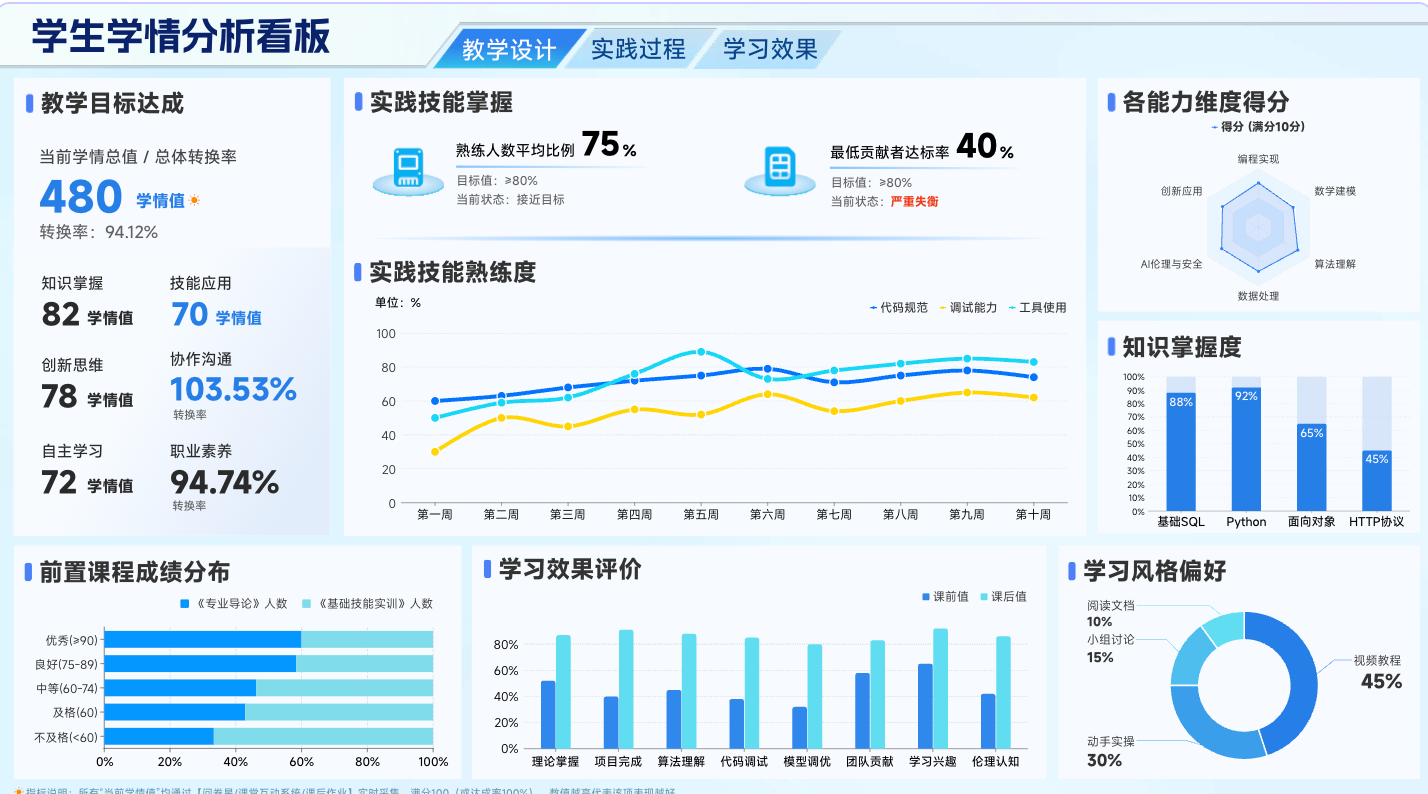Click the 学习兴趣 课后值 bar

(x=940, y=688)
